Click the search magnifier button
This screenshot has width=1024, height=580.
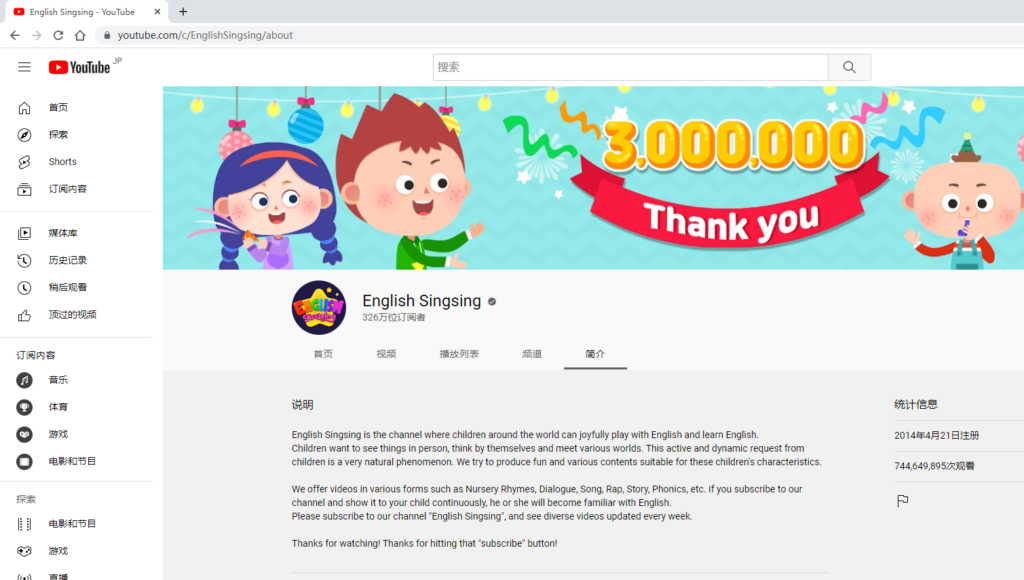[849, 67]
